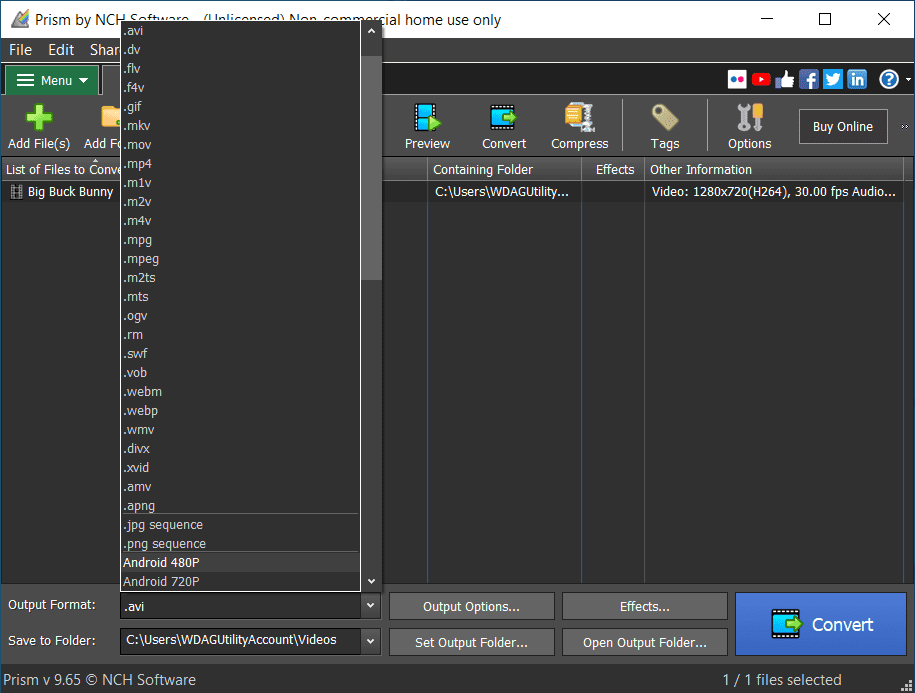Screen dimensions: 915x693
Task: Select .avi in the format list
Action: (240, 31)
